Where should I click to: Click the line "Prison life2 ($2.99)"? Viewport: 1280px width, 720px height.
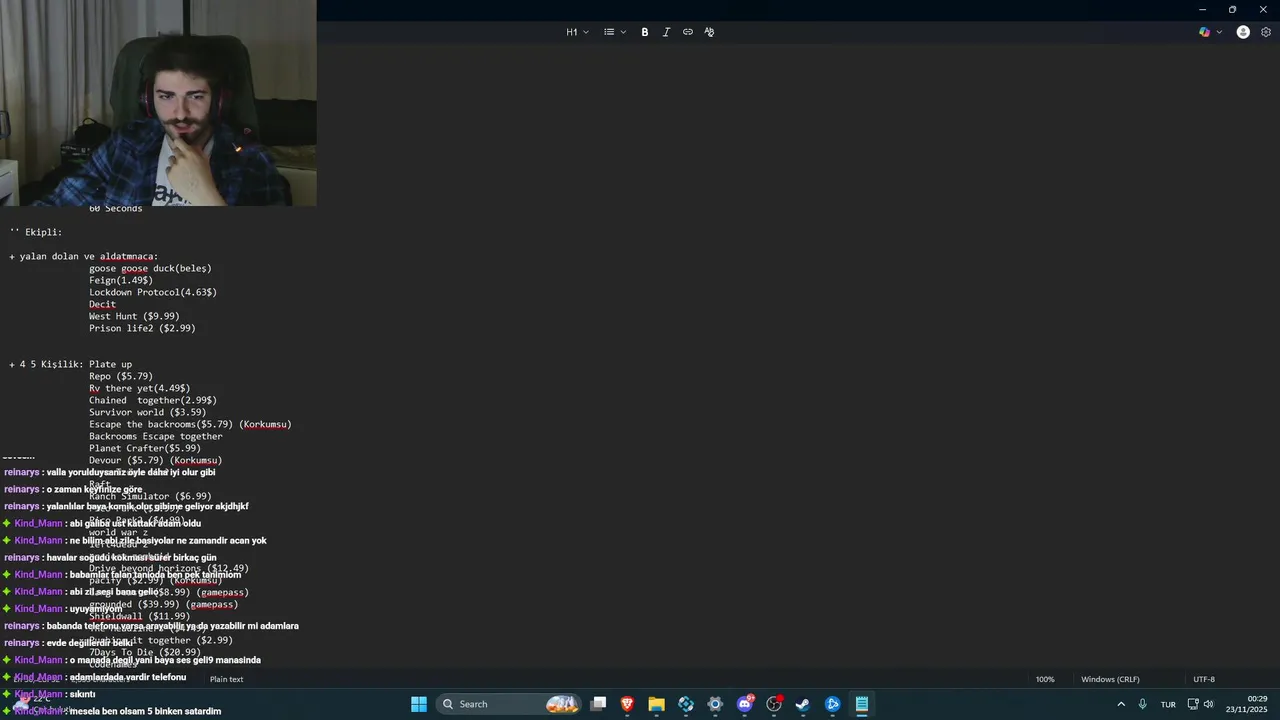coord(142,328)
